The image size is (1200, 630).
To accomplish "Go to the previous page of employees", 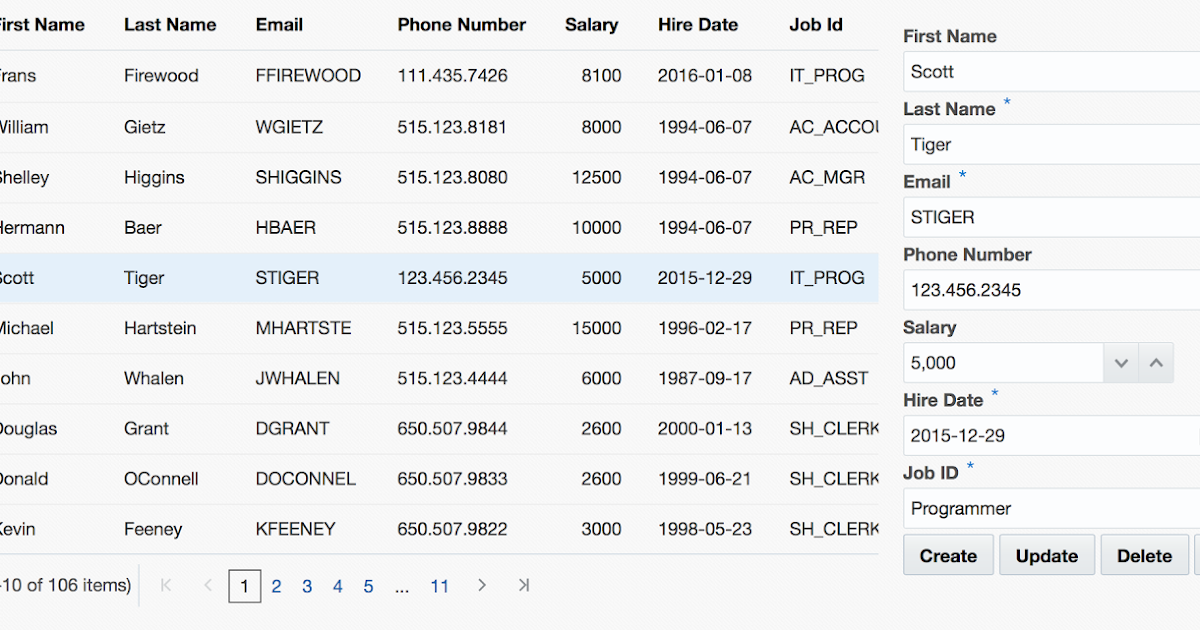I will coord(206,586).
